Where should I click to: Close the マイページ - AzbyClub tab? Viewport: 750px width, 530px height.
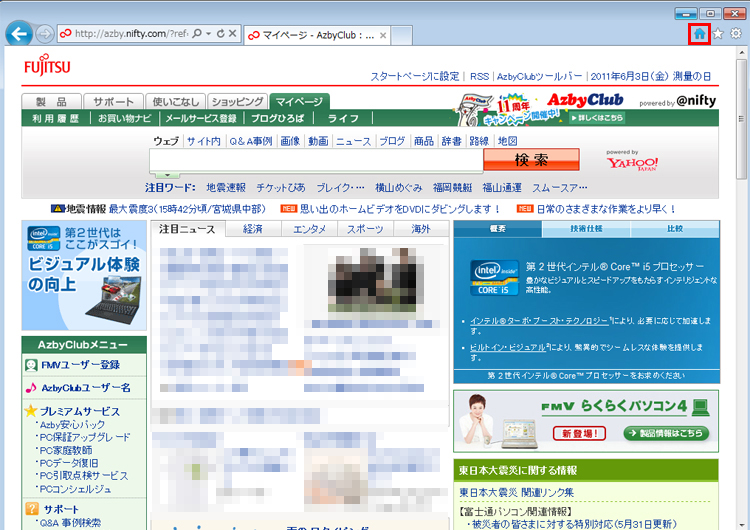(x=383, y=35)
